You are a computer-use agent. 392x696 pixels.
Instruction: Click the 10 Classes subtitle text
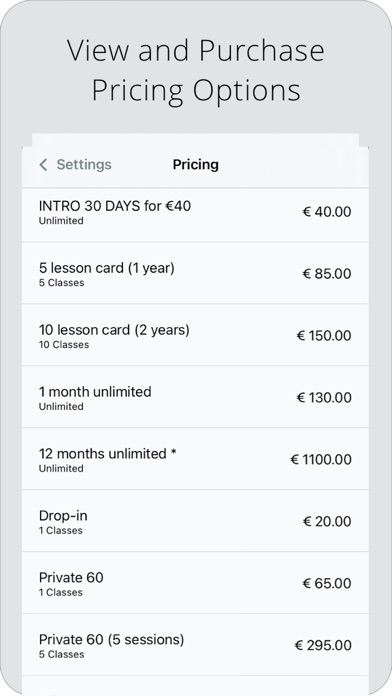click(64, 344)
